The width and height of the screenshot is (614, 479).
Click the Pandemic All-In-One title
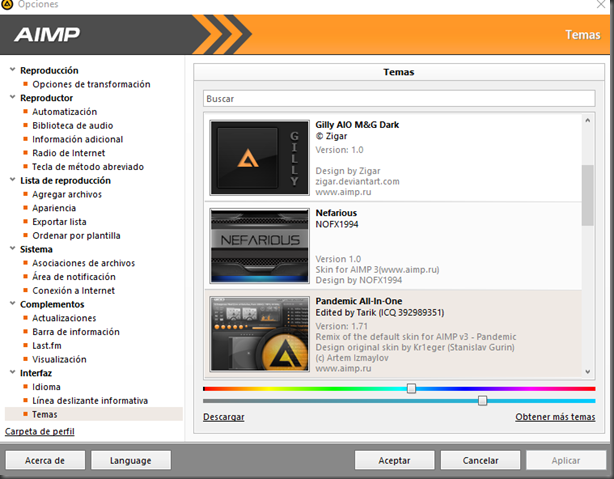point(359,301)
